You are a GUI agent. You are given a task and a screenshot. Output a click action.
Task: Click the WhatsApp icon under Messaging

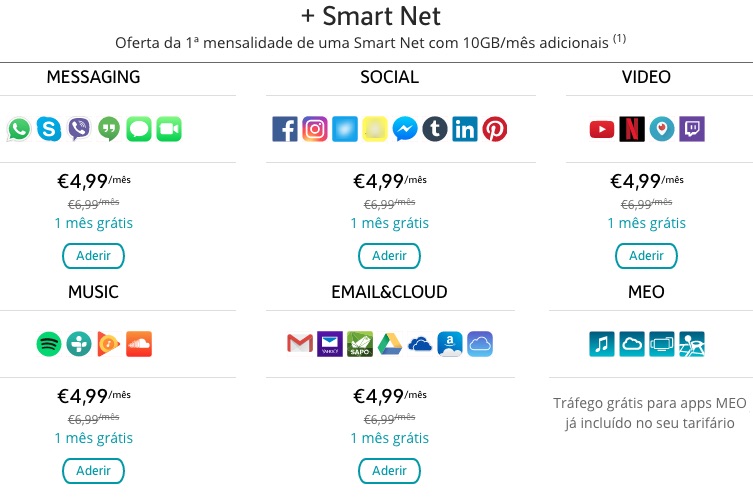click(19, 128)
